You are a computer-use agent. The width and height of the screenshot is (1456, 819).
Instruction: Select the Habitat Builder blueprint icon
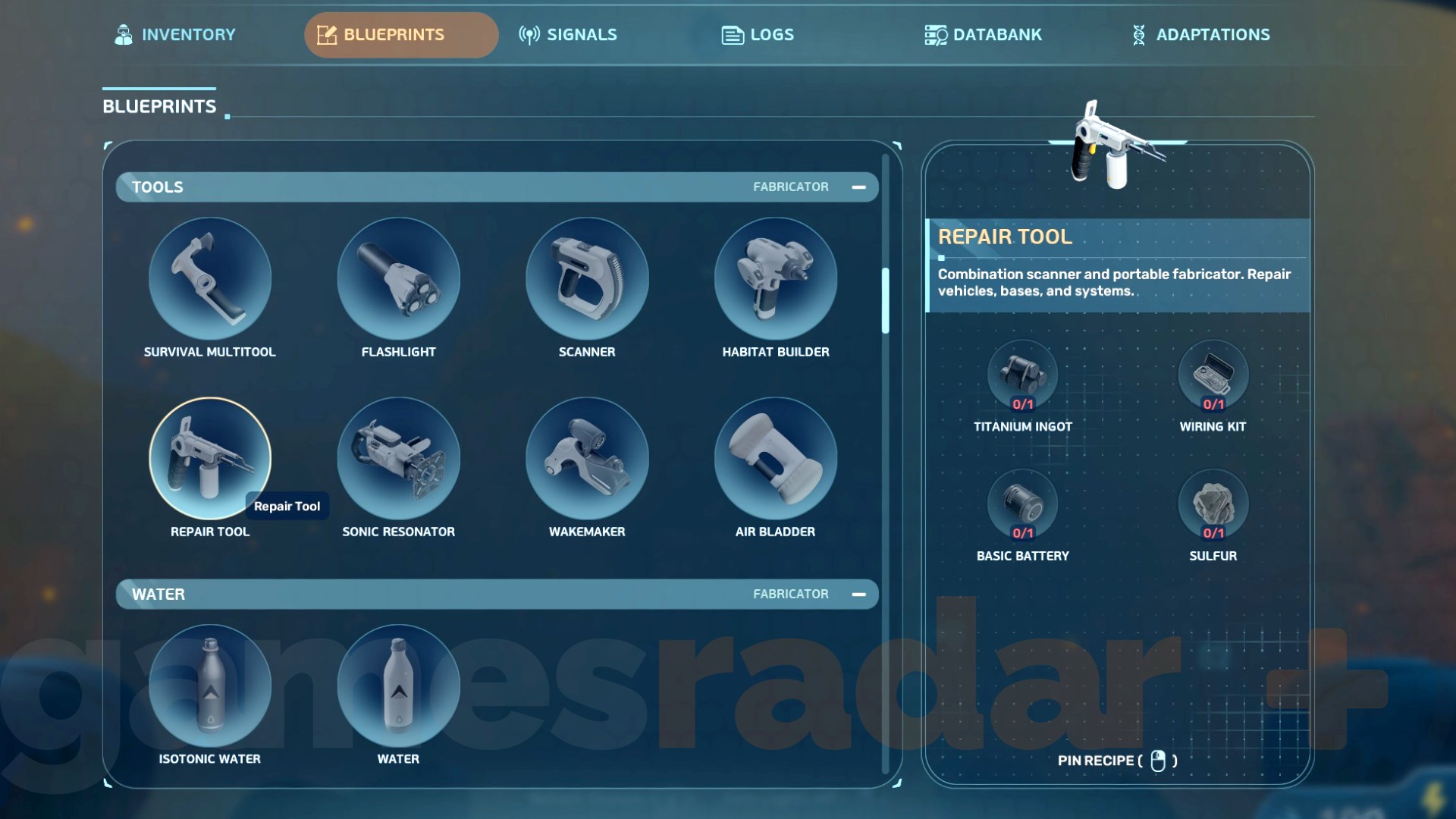point(776,278)
